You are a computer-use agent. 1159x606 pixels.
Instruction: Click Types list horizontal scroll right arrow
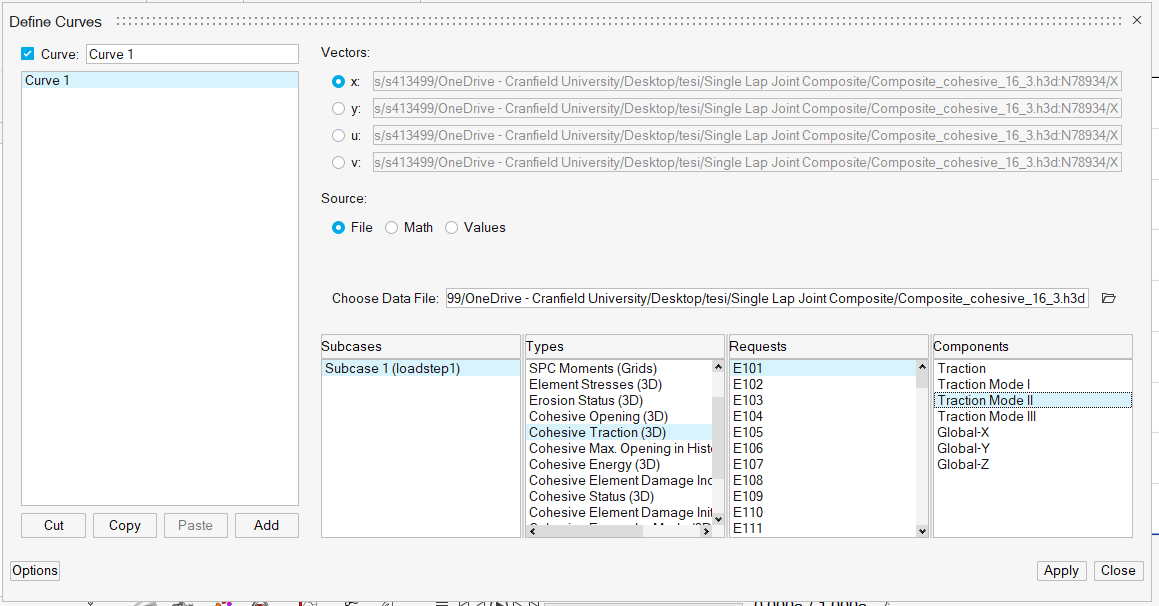707,531
